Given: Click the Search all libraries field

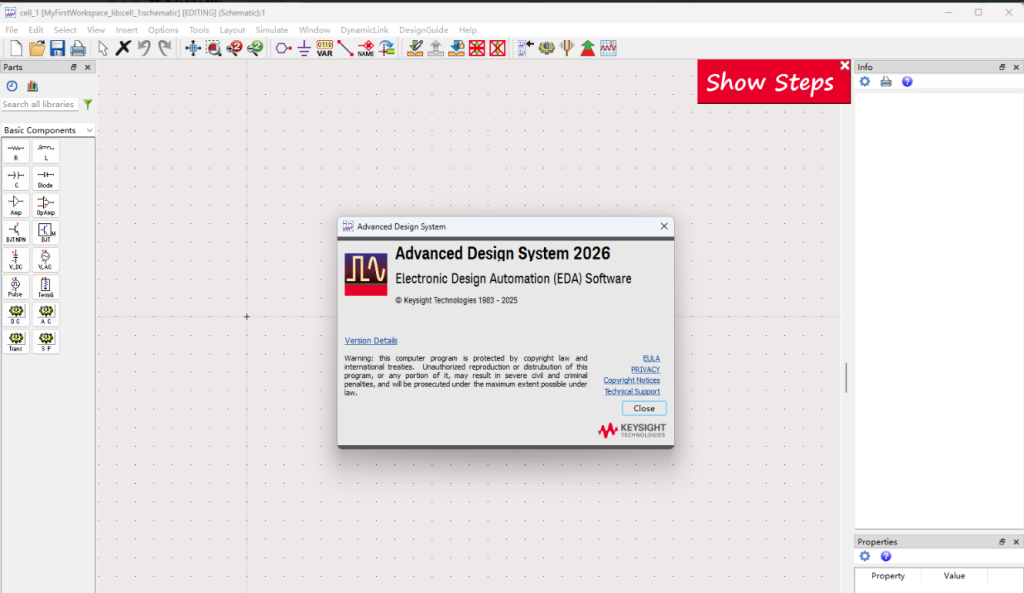Looking at the screenshot, I should coord(39,104).
